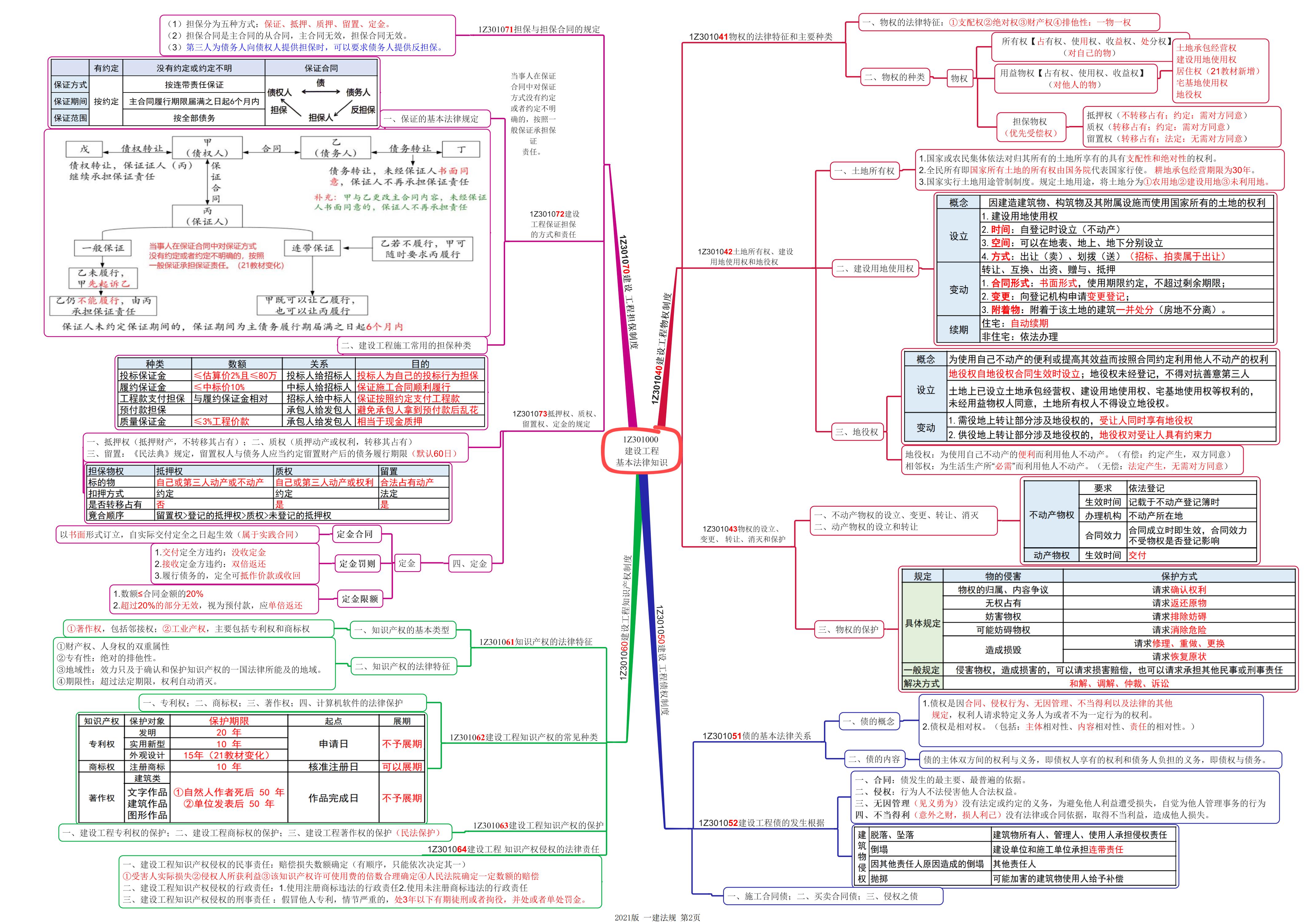The image size is (1316, 923).
Task: Select the node 二、物权的种类
Action: 895,77
